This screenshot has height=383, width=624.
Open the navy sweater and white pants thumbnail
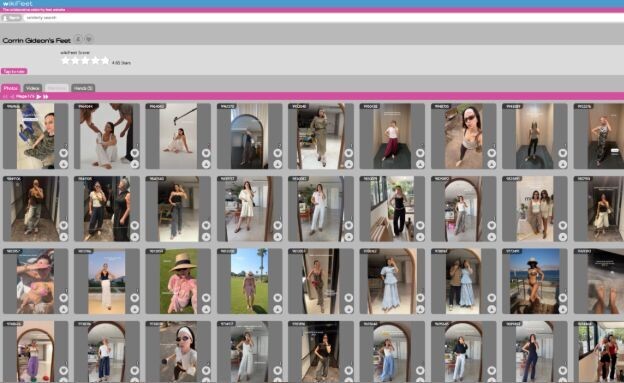coord(463,352)
